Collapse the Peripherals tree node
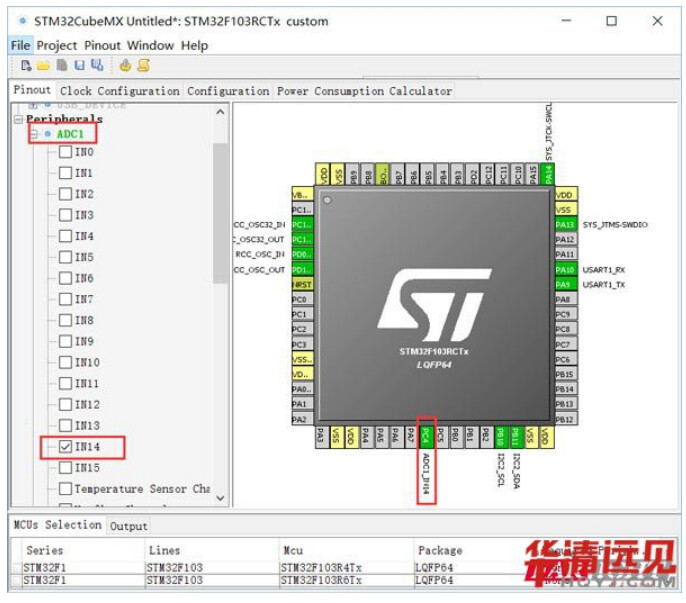This screenshot has height=603, width=686. coord(18,119)
